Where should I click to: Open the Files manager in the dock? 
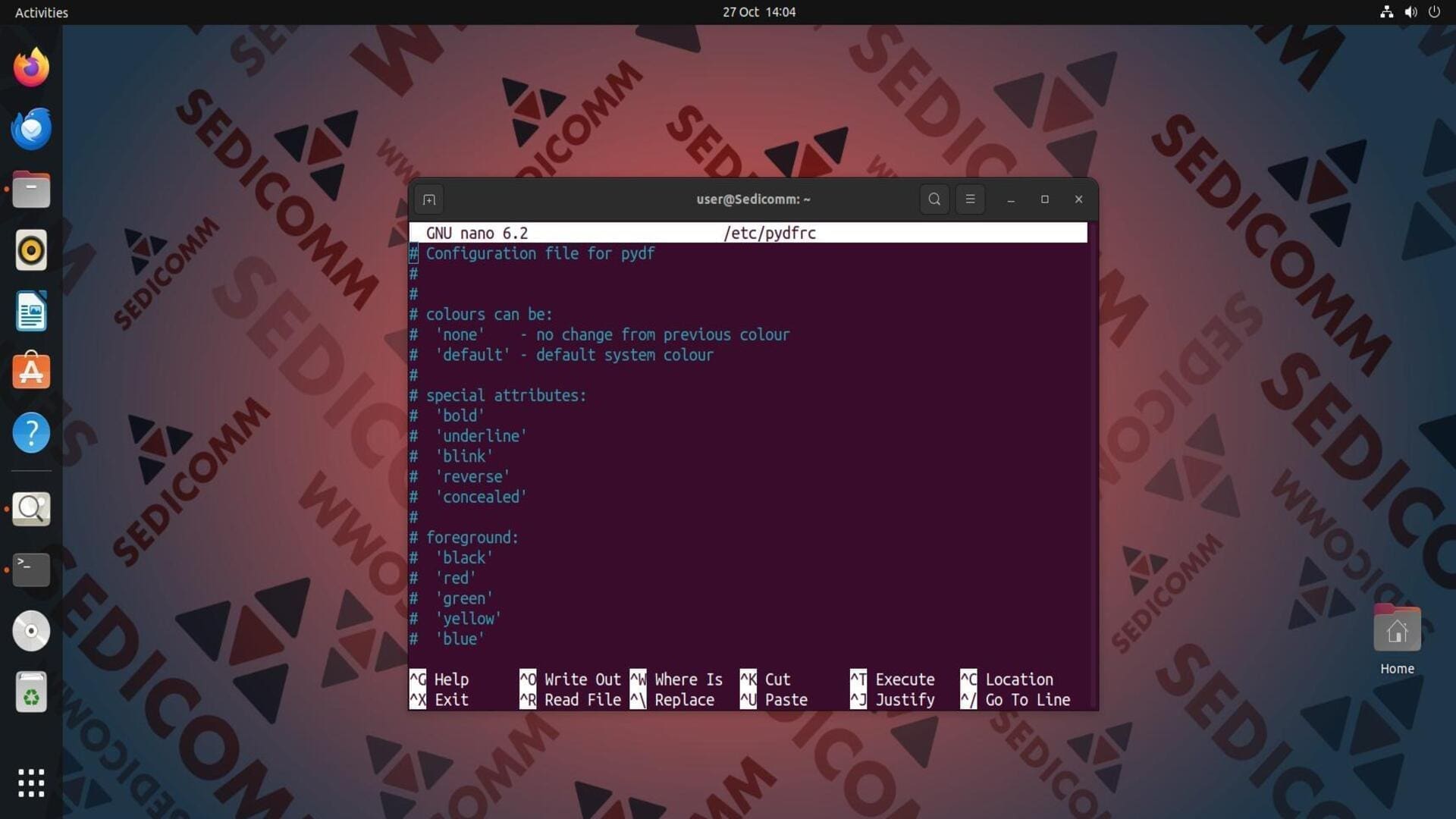[x=31, y=189]
